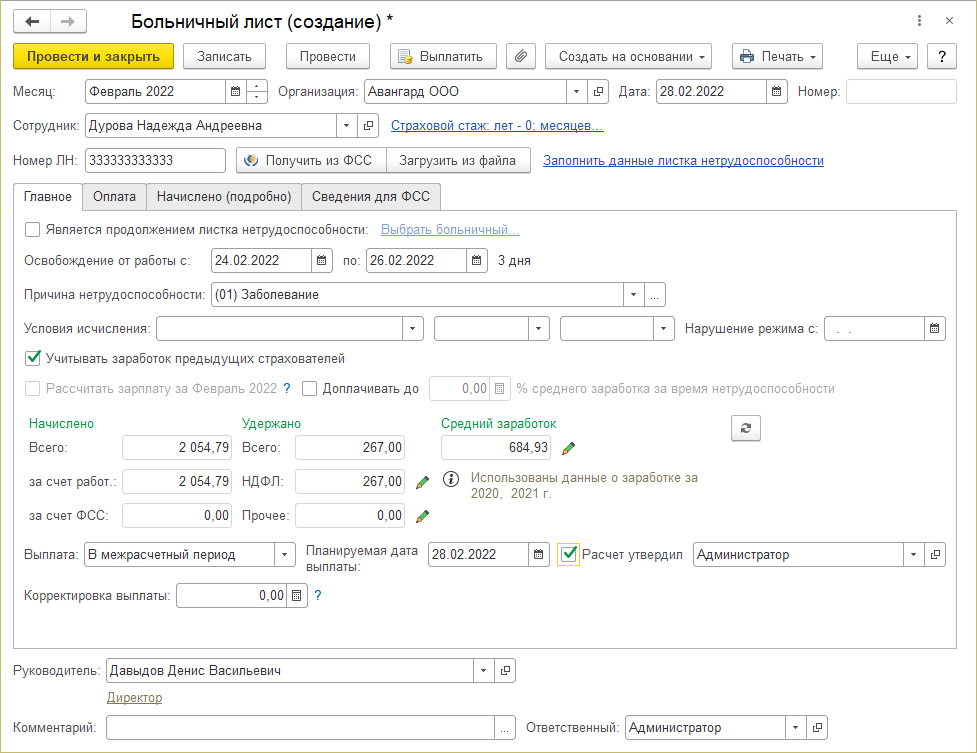Screen dimensions: 977x753
Task: Expand the Организация dropdown list
Action: click(576, 92)
